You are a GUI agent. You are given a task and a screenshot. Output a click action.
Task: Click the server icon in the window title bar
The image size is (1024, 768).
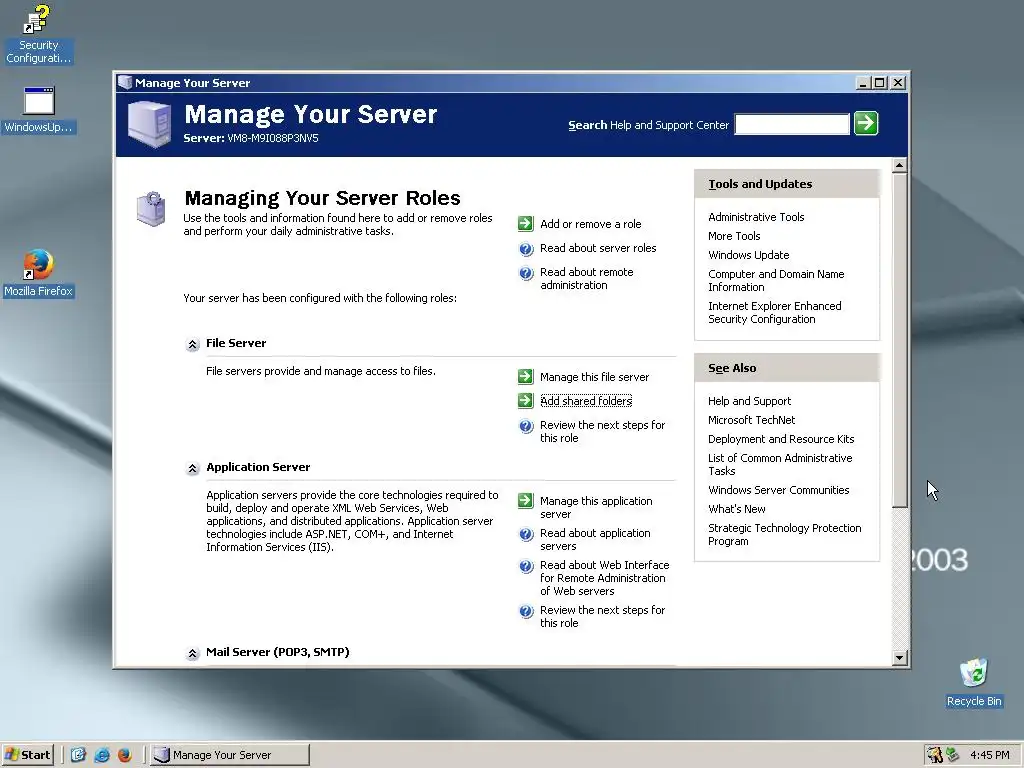point(124,82)
